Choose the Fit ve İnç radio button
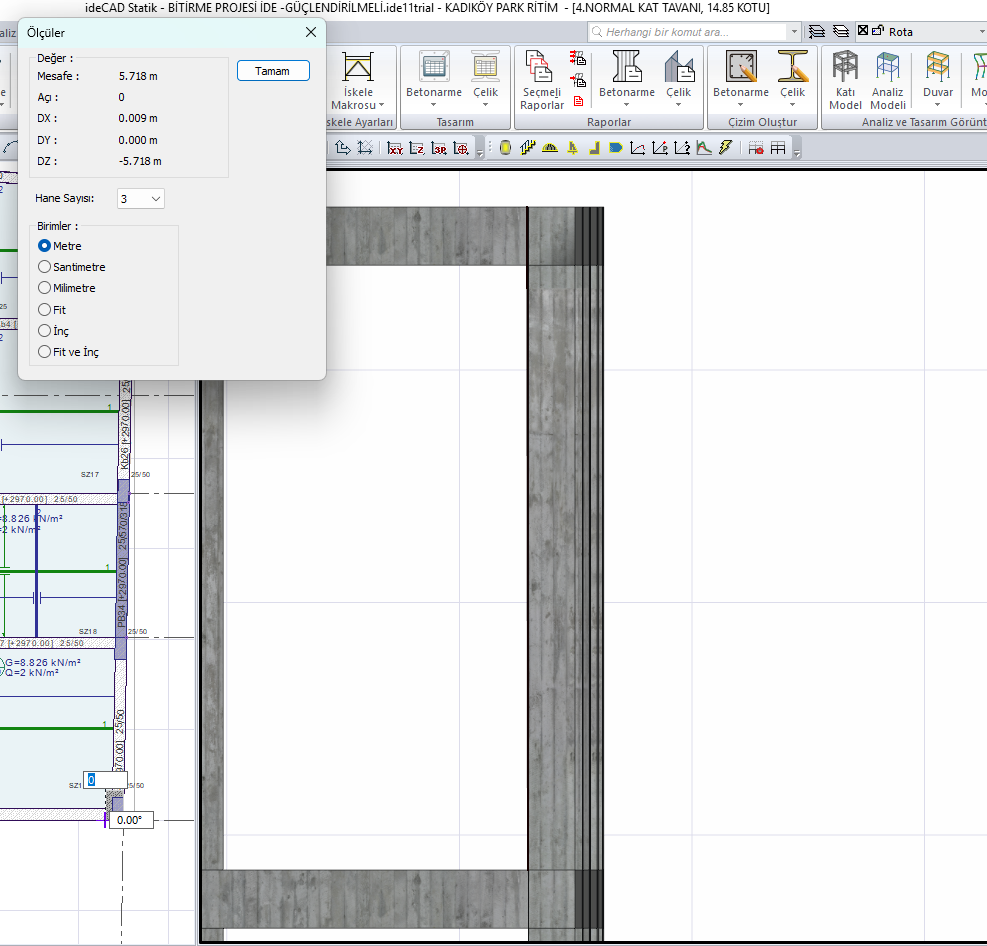Viewport: 987px width, 946px height. [44, 352]
